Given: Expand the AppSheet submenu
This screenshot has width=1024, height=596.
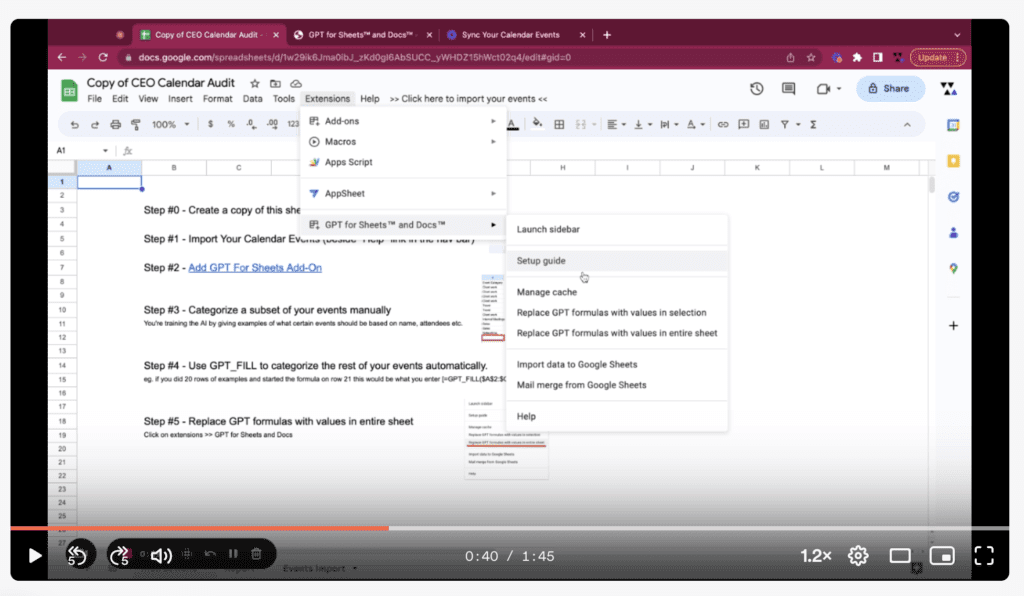Looking at the screenshot, I should click(x=403, y=193).
